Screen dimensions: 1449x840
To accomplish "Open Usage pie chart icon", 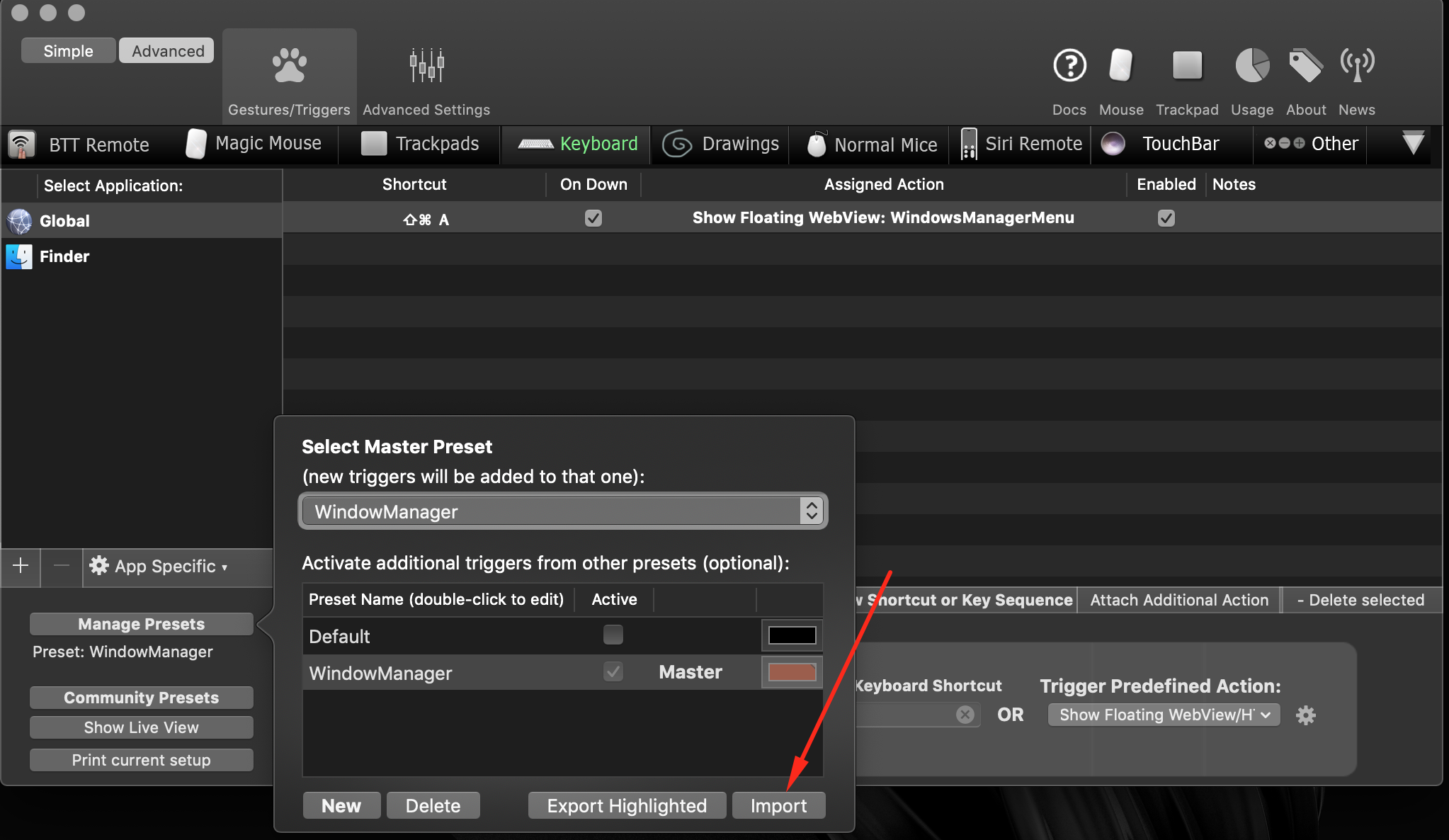I will (x=1251, y=67).
